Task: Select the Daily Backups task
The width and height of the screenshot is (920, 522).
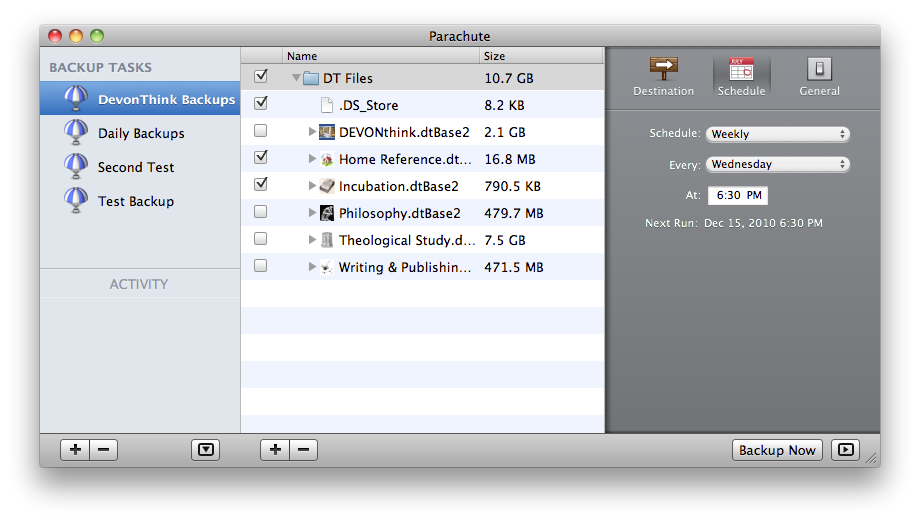Action: (140, 133)
